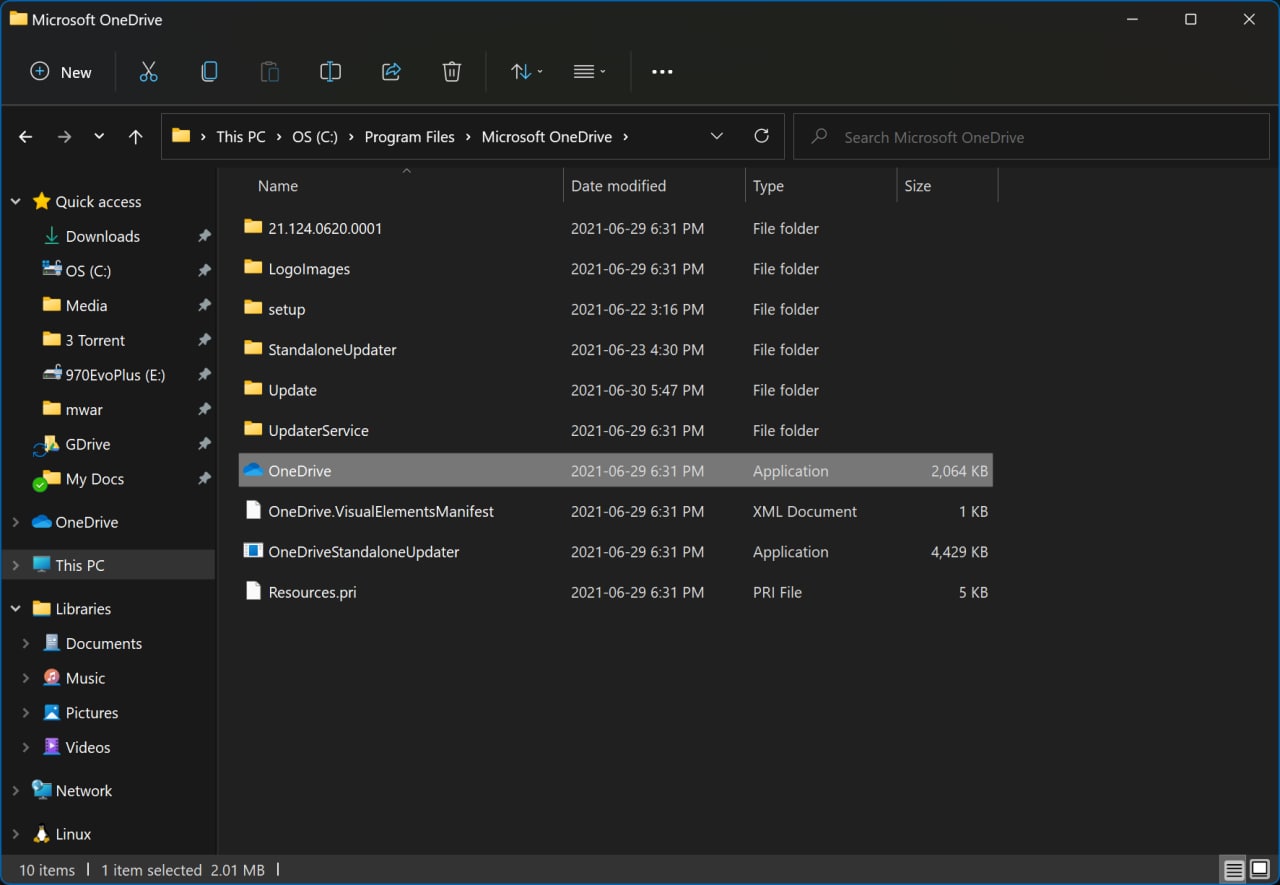Open My Docs in the sidebar
This screenshot has width=1280, height=885.
94,479
